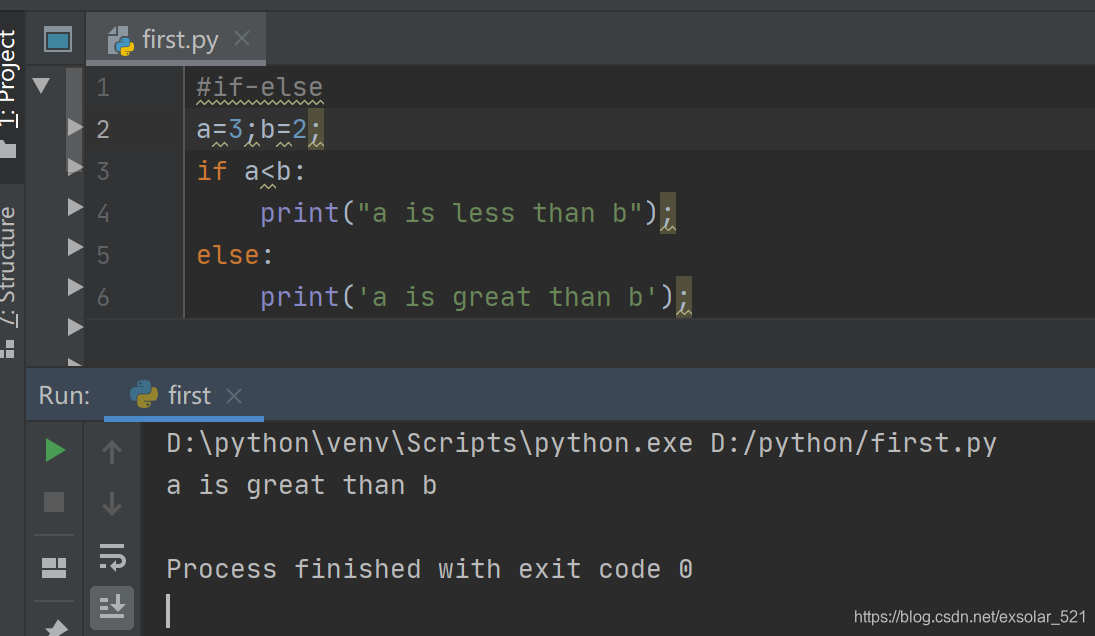Click the 'a is great than b' code string

(508, 297)
